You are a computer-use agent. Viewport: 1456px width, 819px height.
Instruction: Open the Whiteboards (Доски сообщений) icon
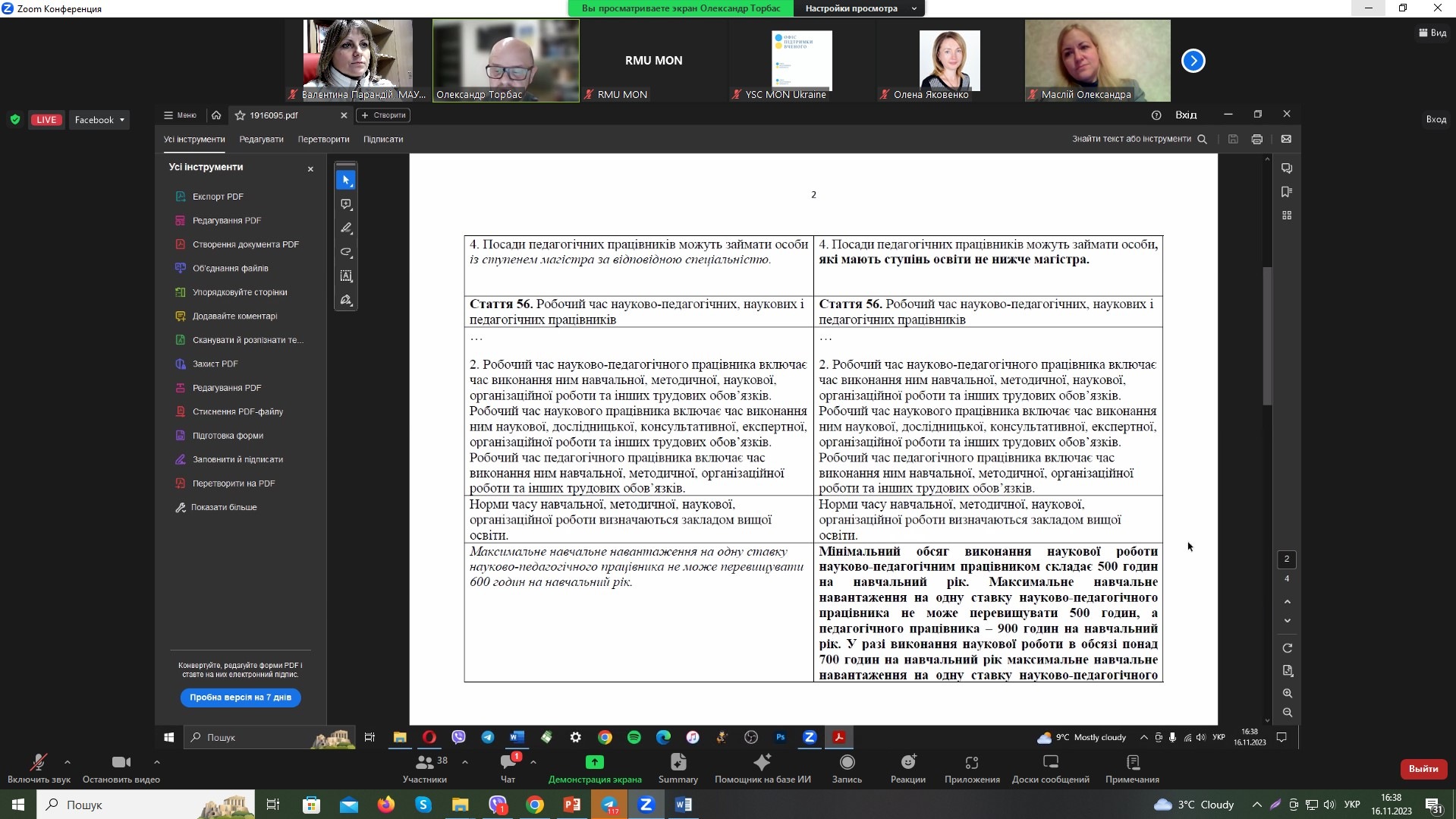pyautogui.click(x=1050, y=763)
